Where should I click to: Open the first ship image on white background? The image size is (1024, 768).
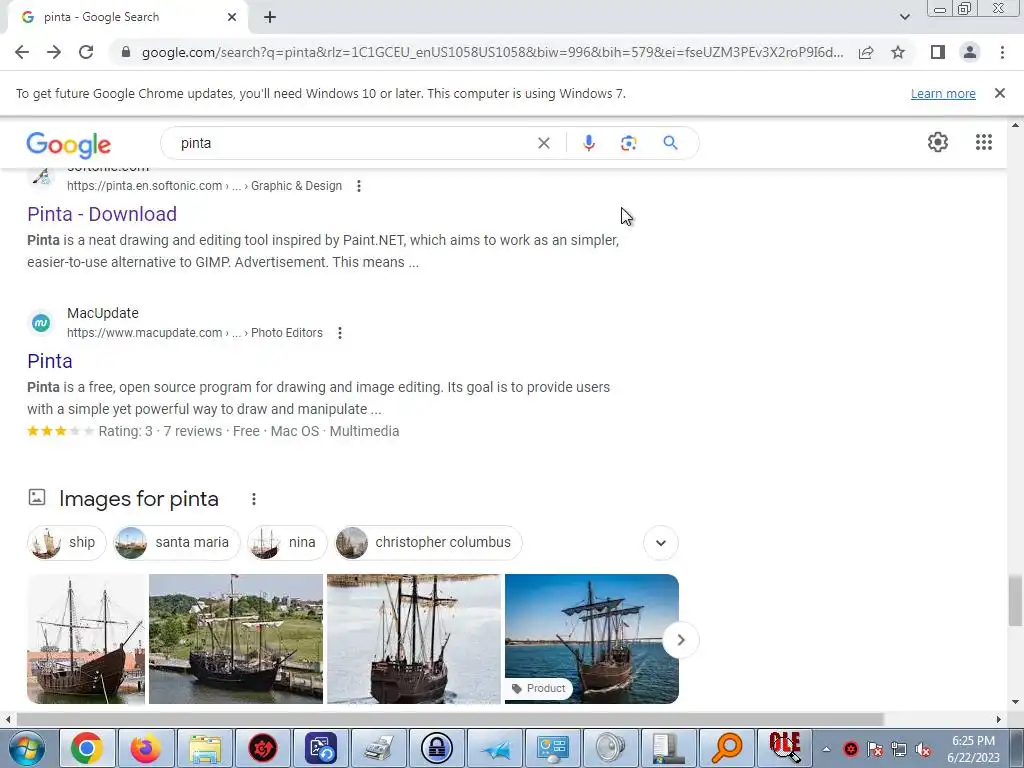coord(86,639)
